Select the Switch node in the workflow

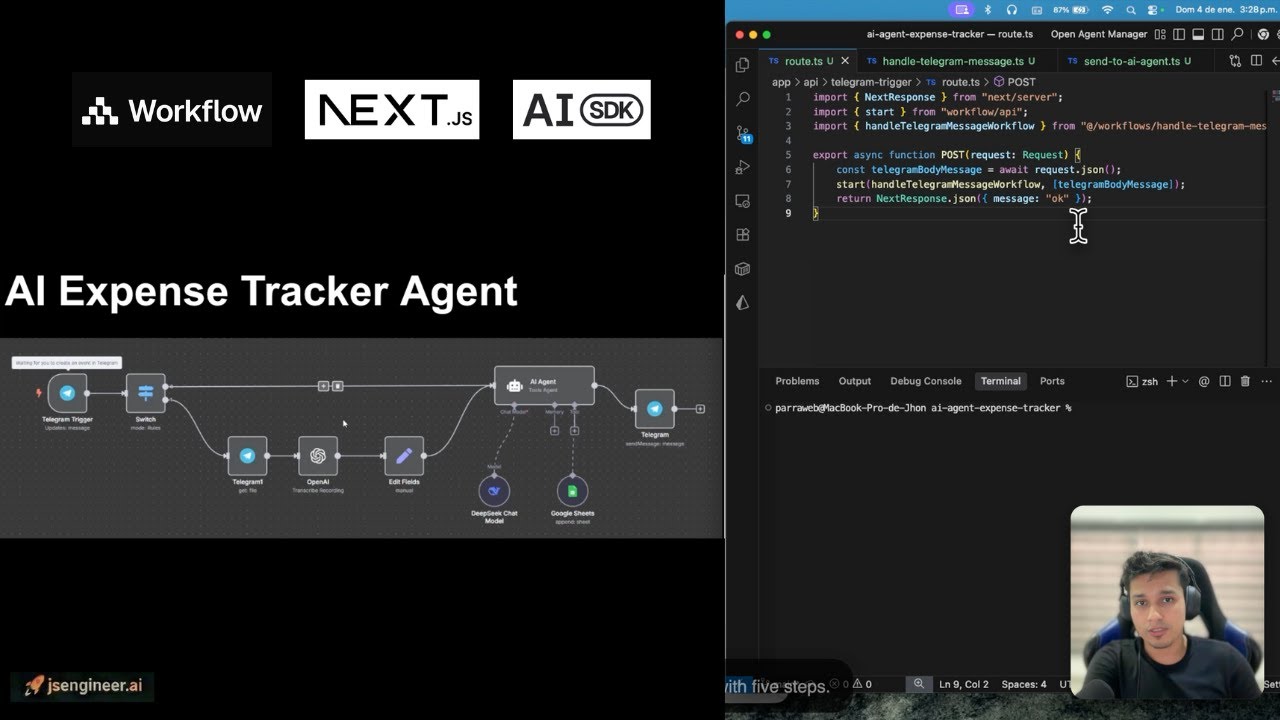(146, 393)
